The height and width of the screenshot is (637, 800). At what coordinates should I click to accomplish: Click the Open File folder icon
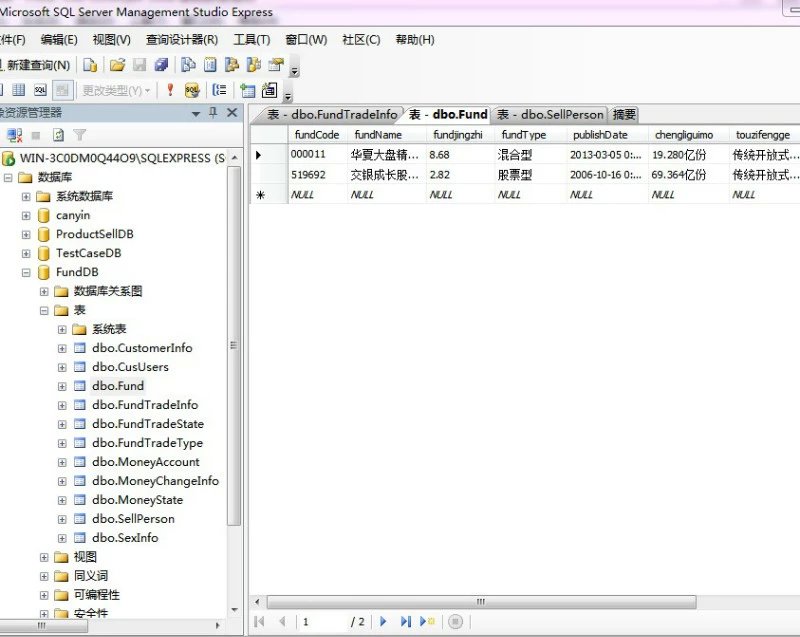(x=117, y=65)
